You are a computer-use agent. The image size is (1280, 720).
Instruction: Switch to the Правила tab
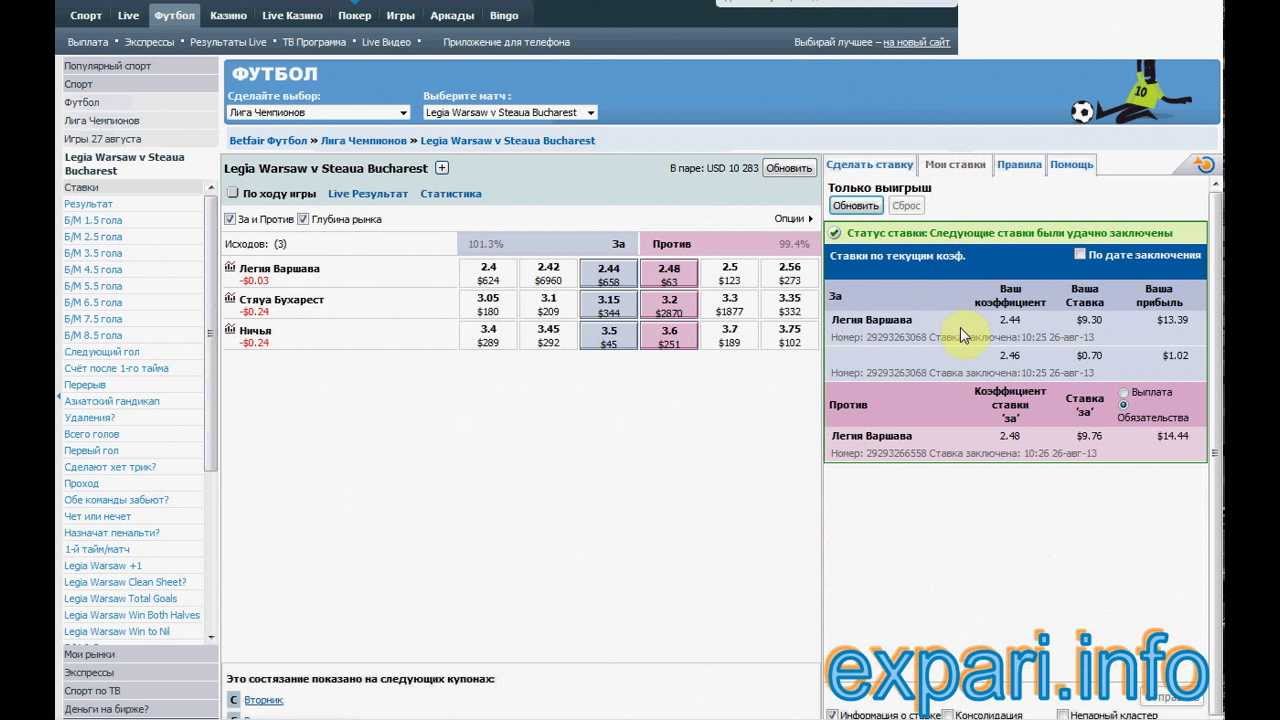pyautogui.click(x=1019, y=165)
